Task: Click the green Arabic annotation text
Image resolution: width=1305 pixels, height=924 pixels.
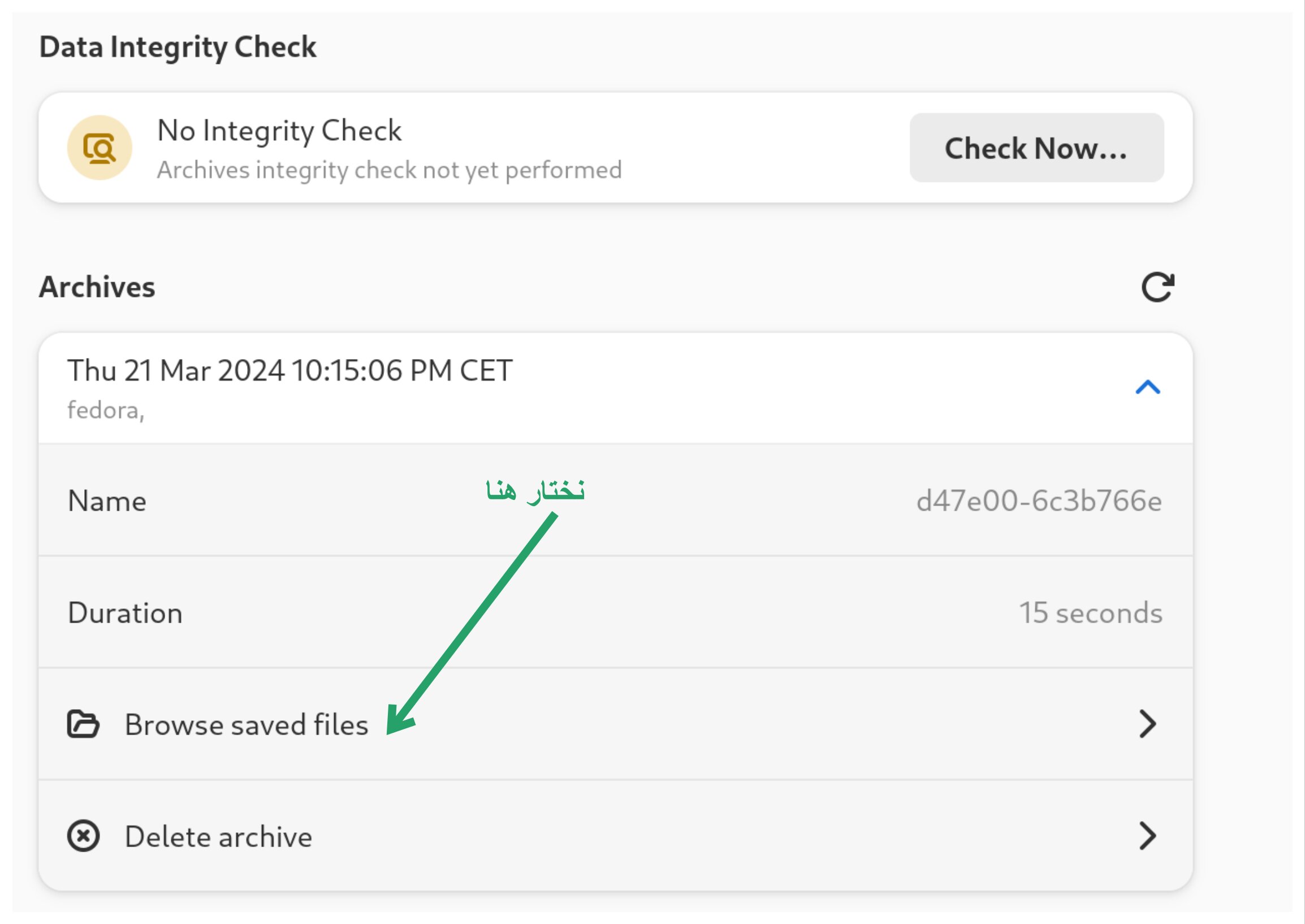Action: click(x=535, y=490)
